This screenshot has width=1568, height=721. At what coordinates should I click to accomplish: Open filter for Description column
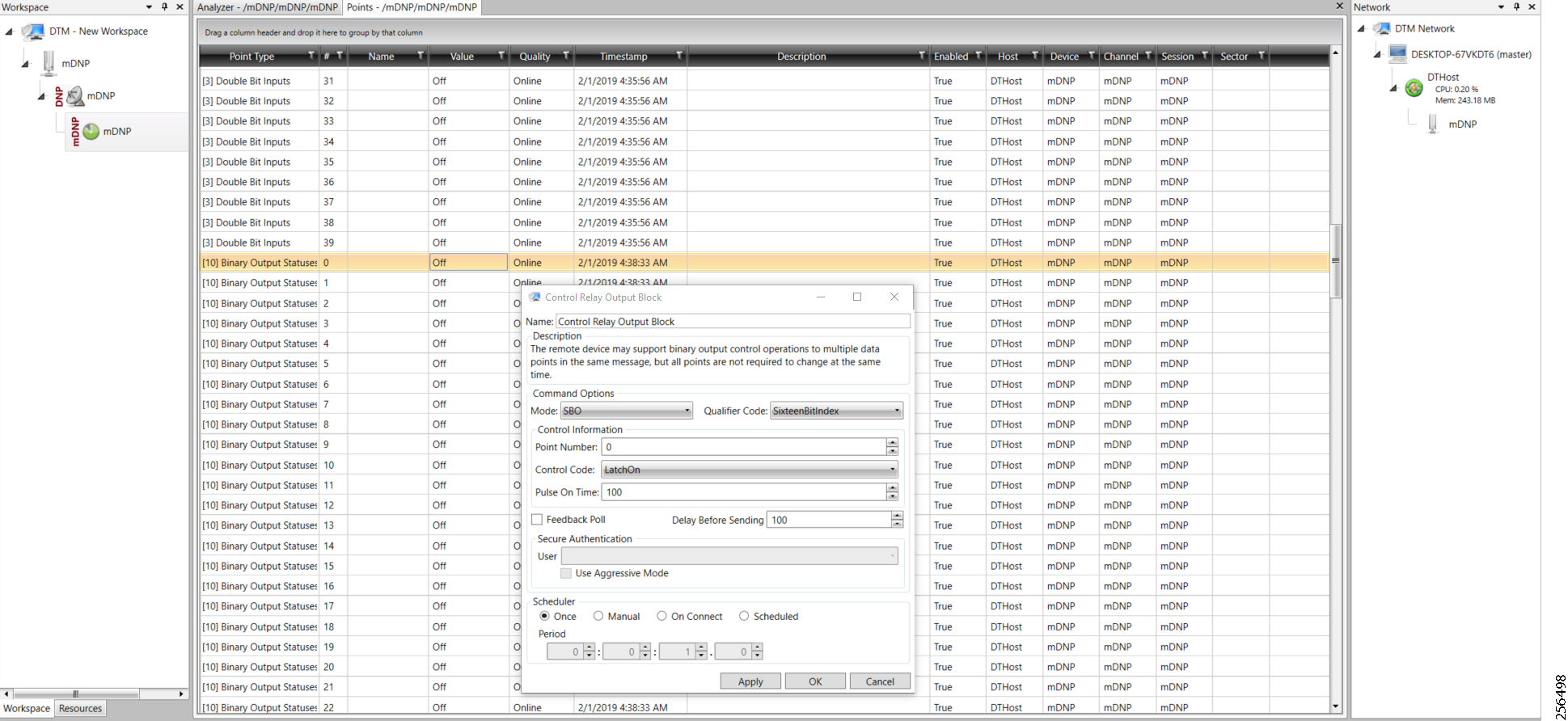coord(922,56)
